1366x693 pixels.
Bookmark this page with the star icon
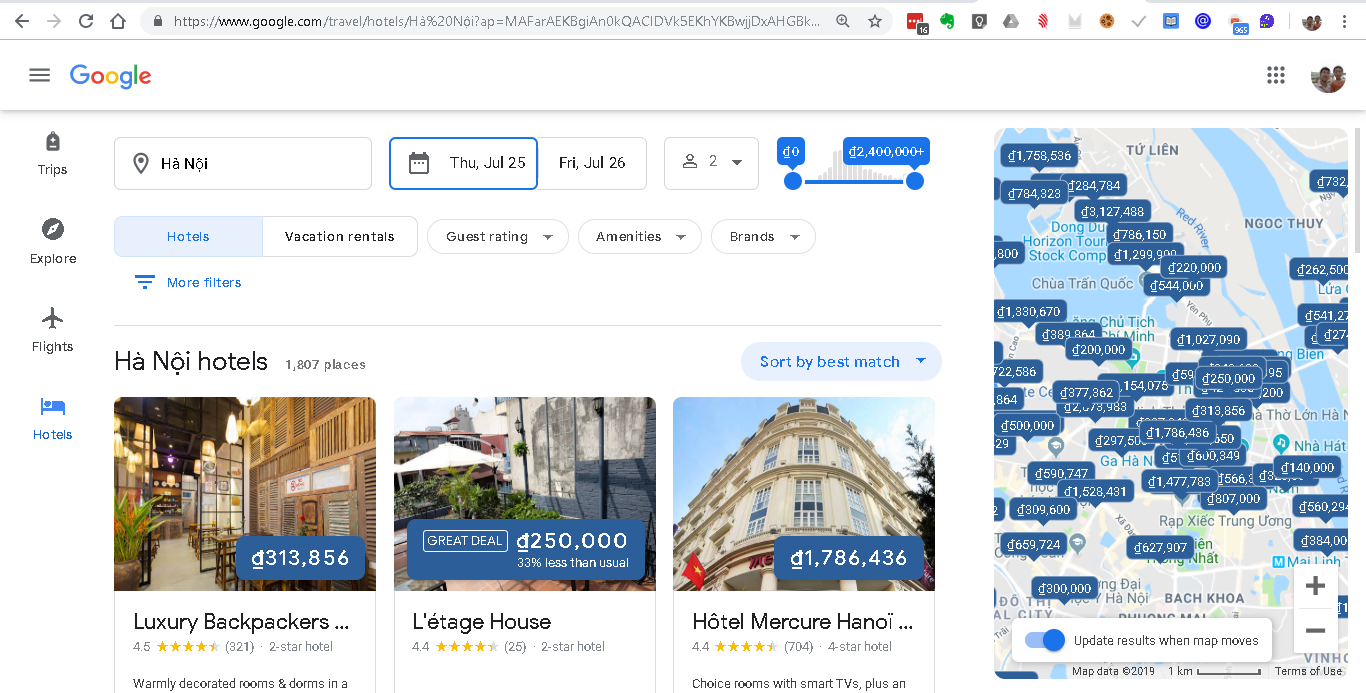pyautogui.click(x=875, y=21)
